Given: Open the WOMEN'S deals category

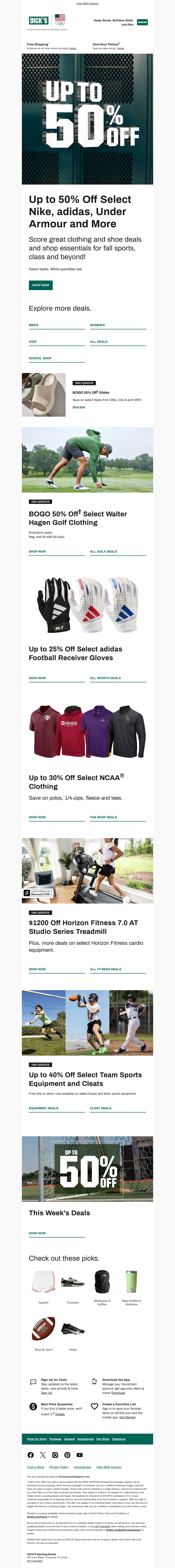Looking at the screenshot, I should click(98, 325).
